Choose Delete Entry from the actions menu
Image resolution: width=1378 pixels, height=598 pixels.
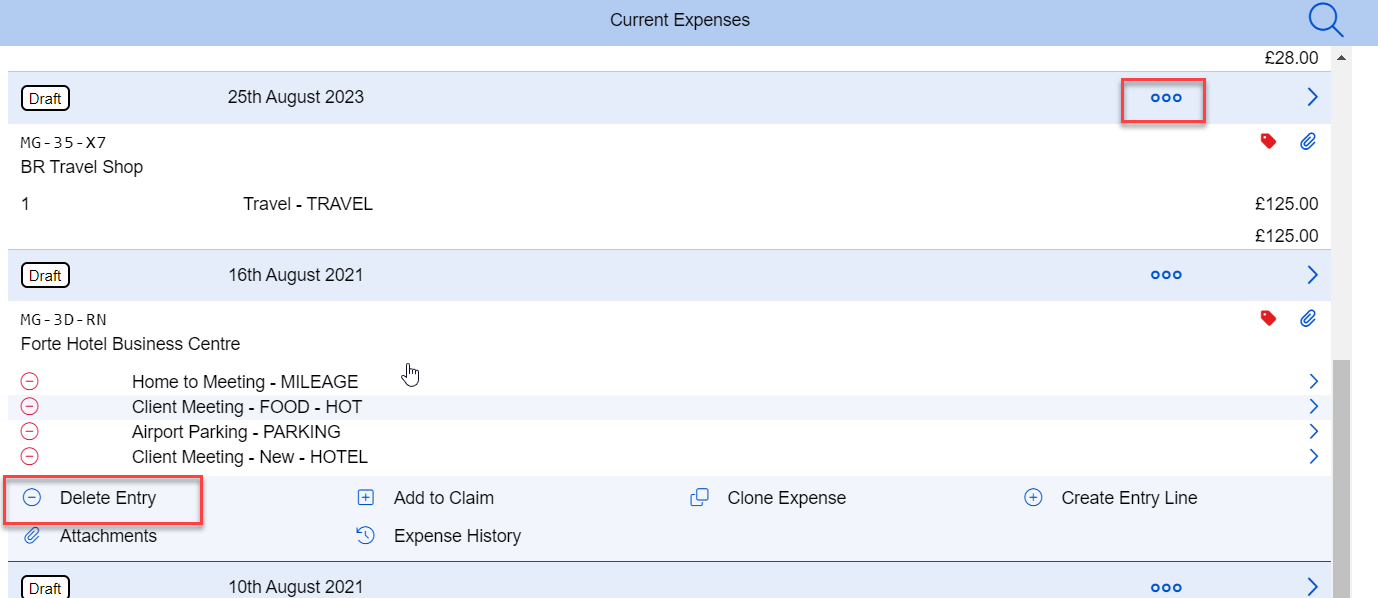(x=90, y=498)
